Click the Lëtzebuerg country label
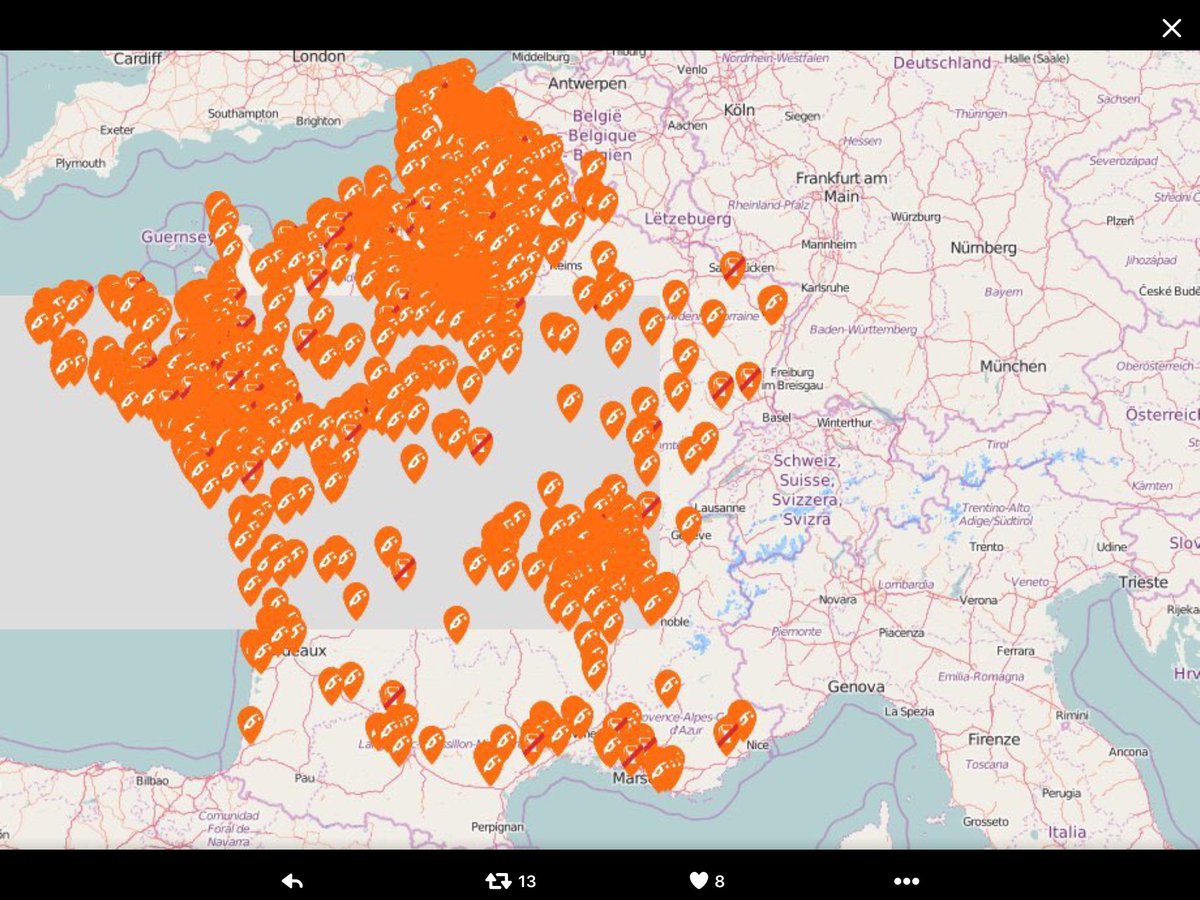The image size is (1200, 900). tap(688, 217)
